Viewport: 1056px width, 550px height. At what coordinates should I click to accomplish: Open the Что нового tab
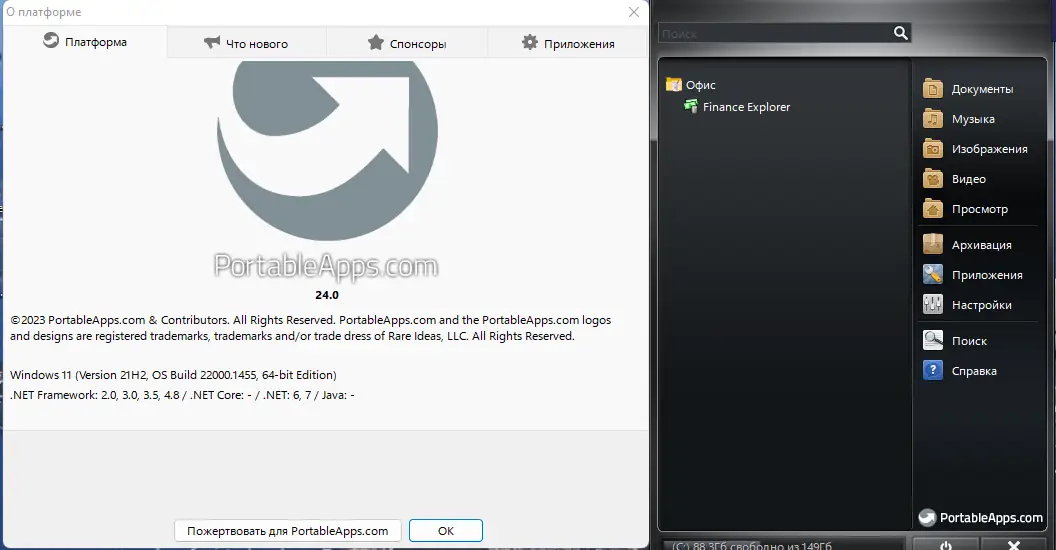(246, 44)
